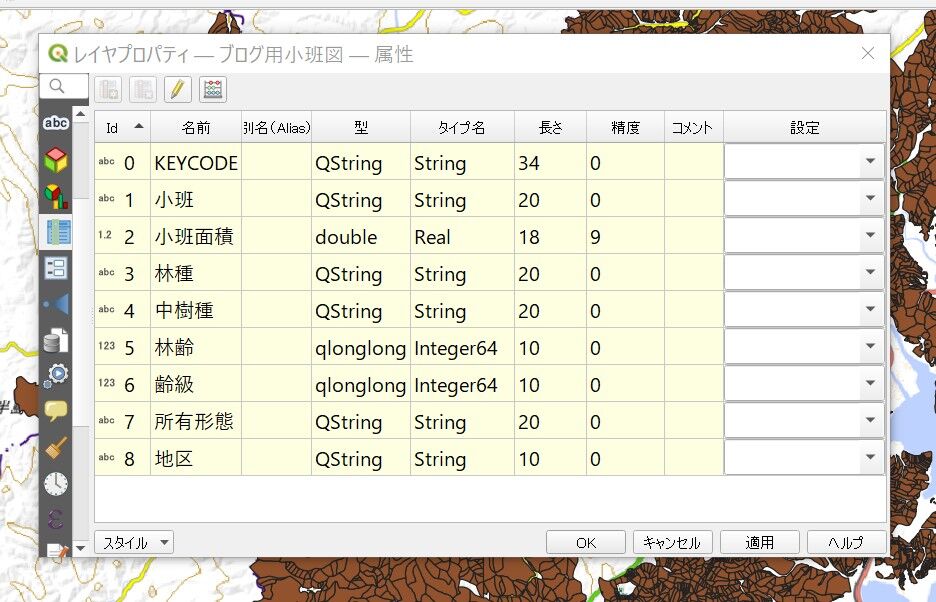Viewport: 936px width, 602px height.
Task: Open the Temporal clock icon tab
Action: tap(56, 483)
